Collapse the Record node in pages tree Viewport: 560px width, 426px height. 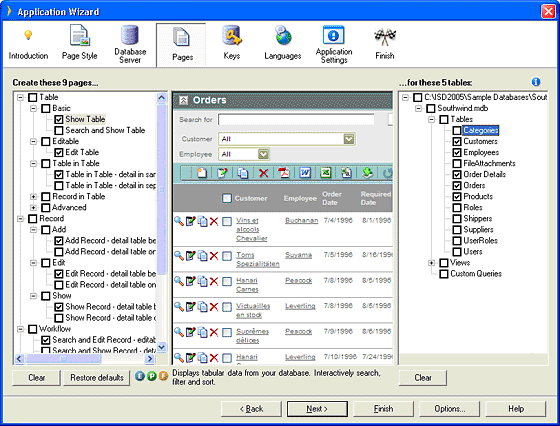[20, 219]
